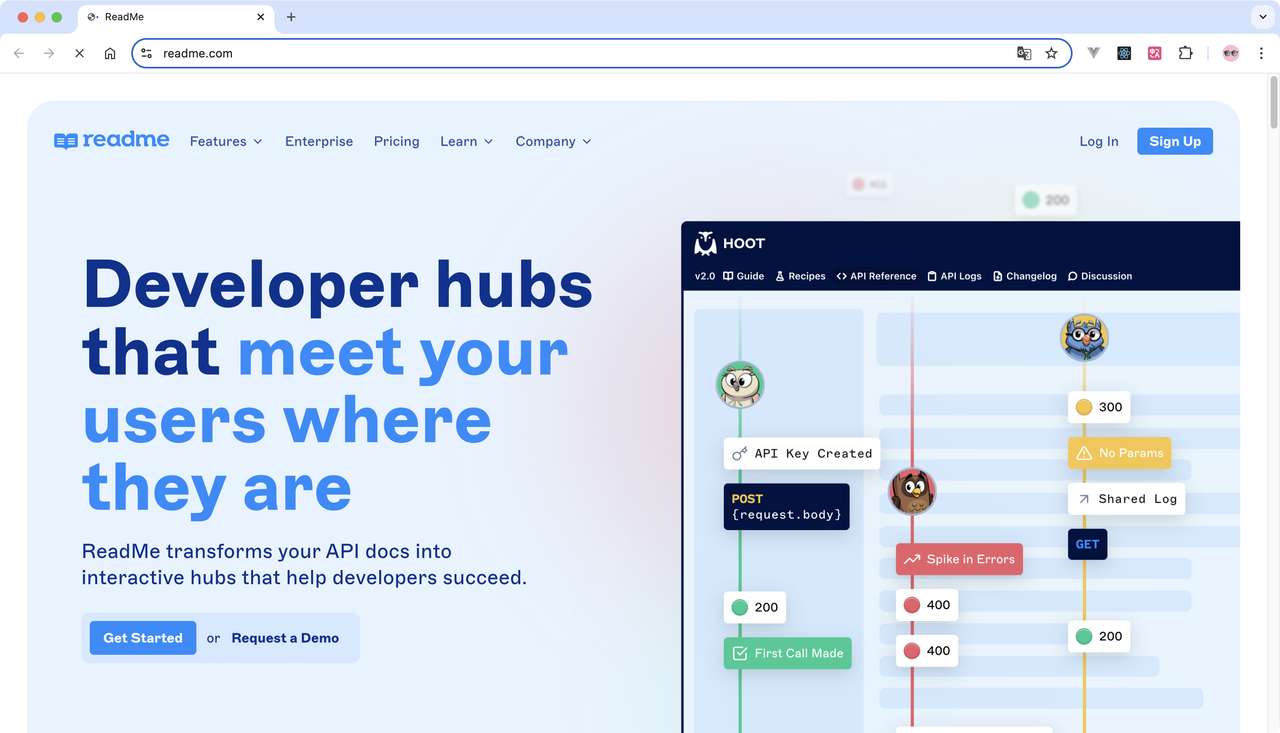The image size is (1280, 733).
Task: Select the ReadMe browser tab
Action: [x=175, y=17]
